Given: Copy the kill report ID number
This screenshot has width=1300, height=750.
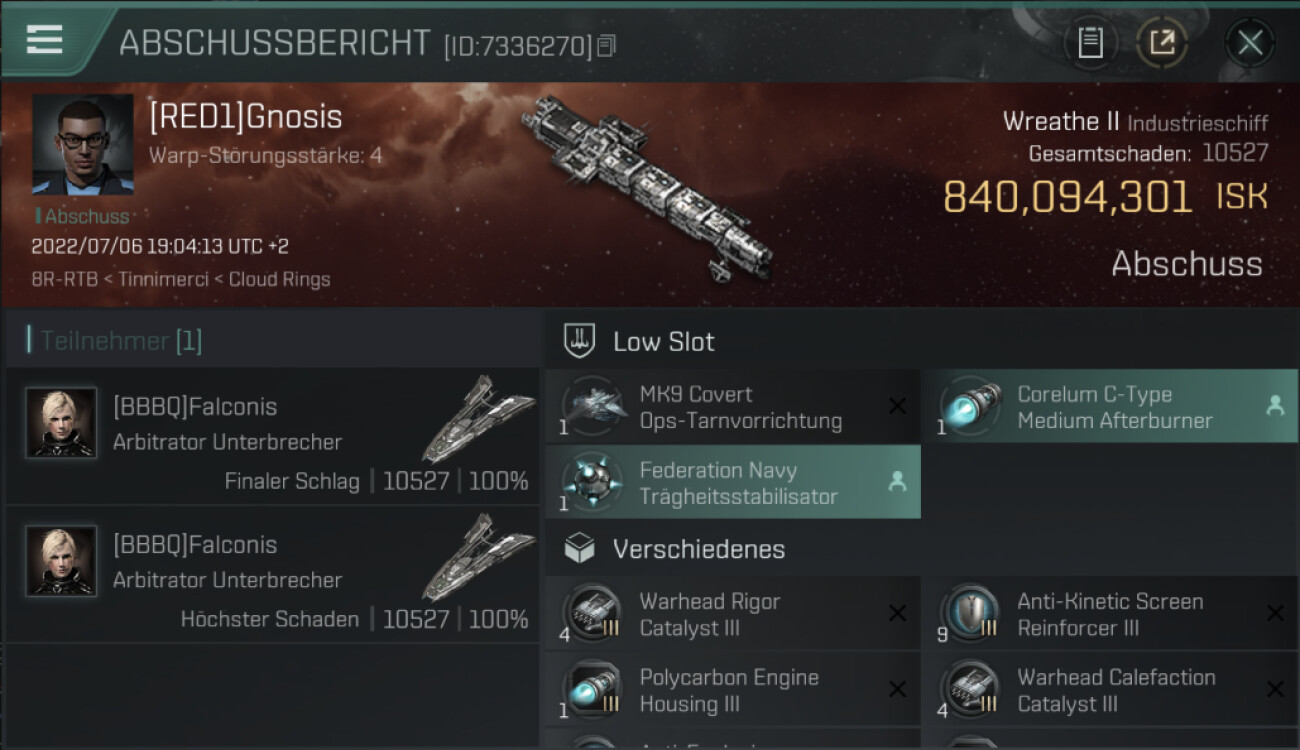Looking at the screenshot, I should tap(606, 46).
